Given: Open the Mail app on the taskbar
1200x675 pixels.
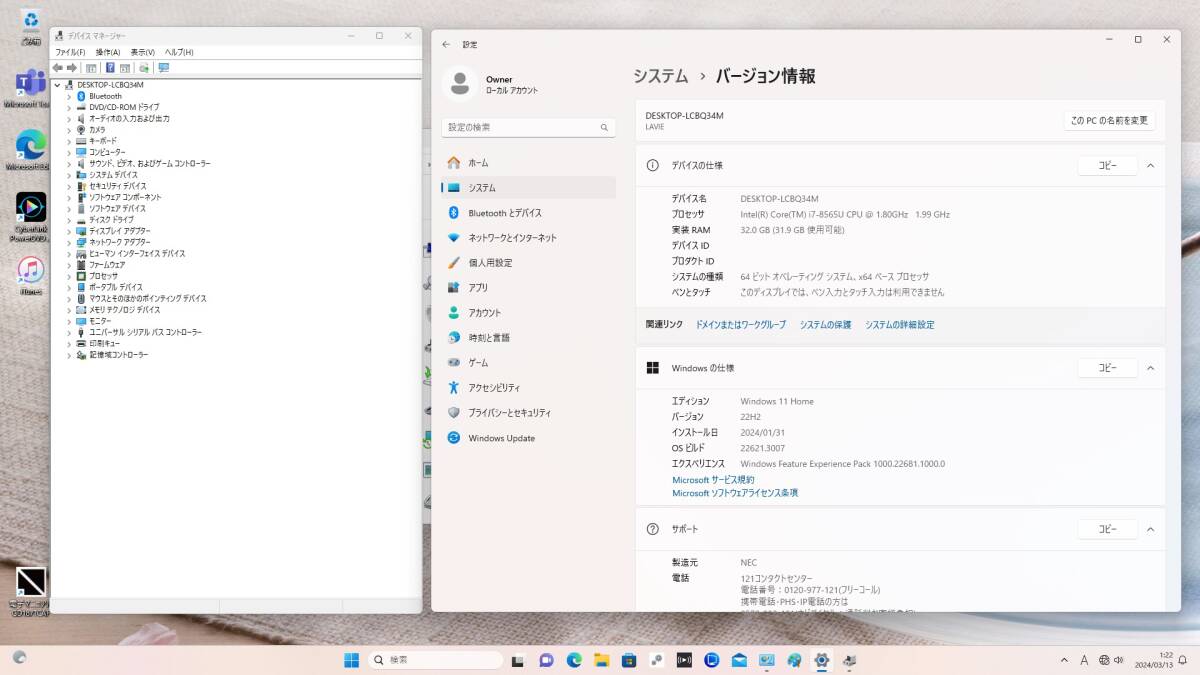Looking at the screenshot, I should [x=739, y=660].
